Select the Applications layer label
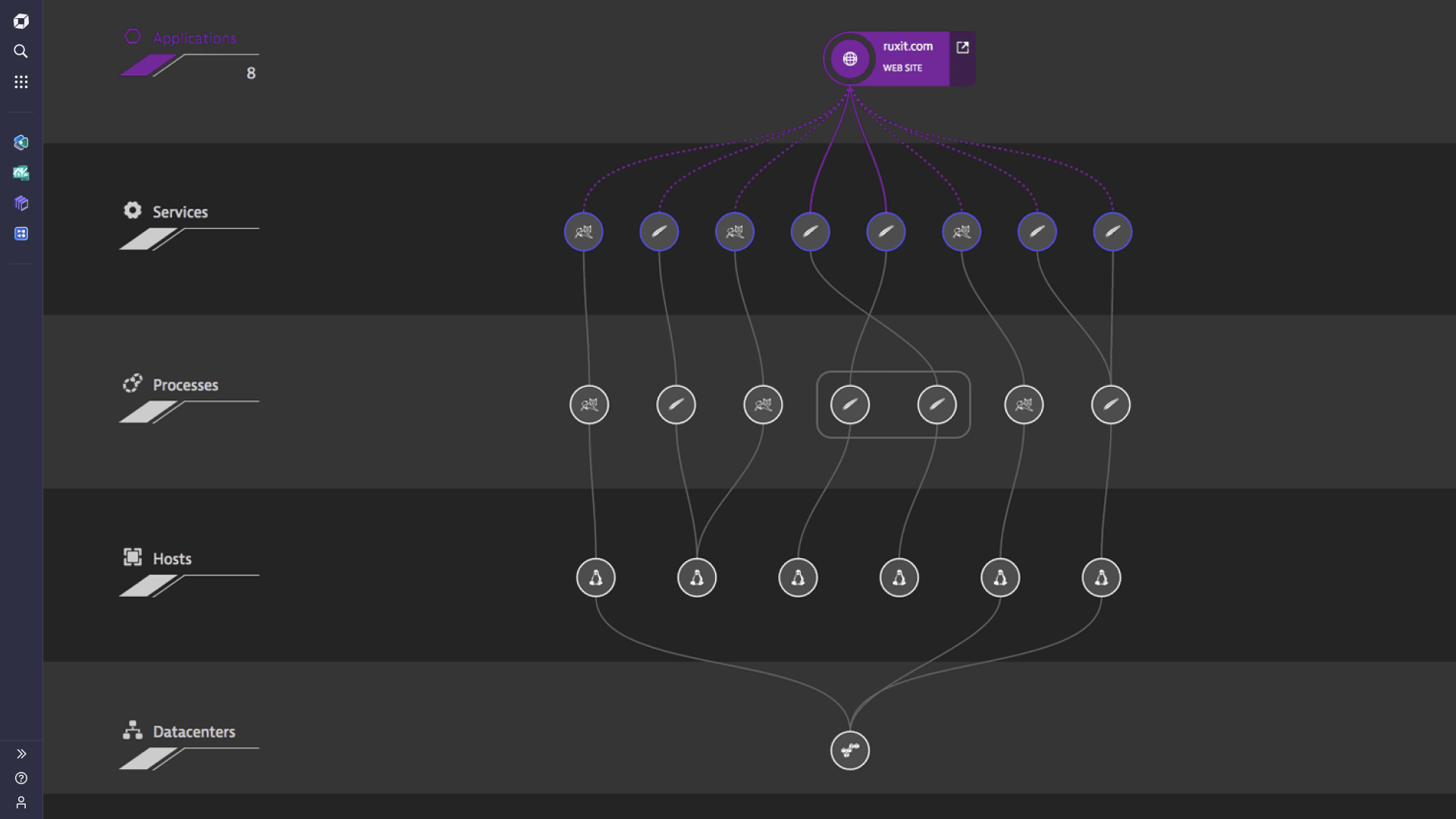 194,38
